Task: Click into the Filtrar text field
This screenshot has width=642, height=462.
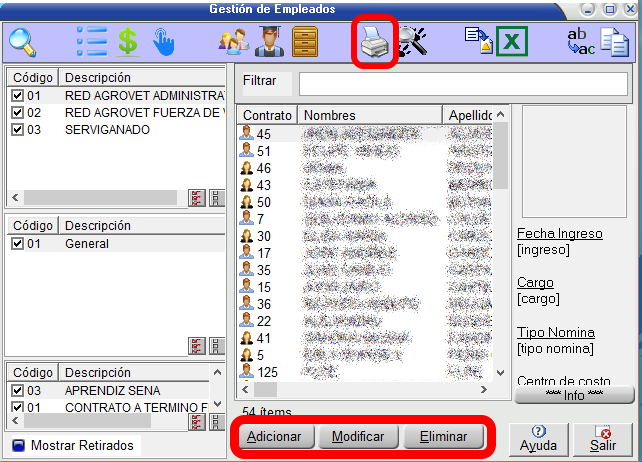Action: pyautogui.click(x=462, y=84)
